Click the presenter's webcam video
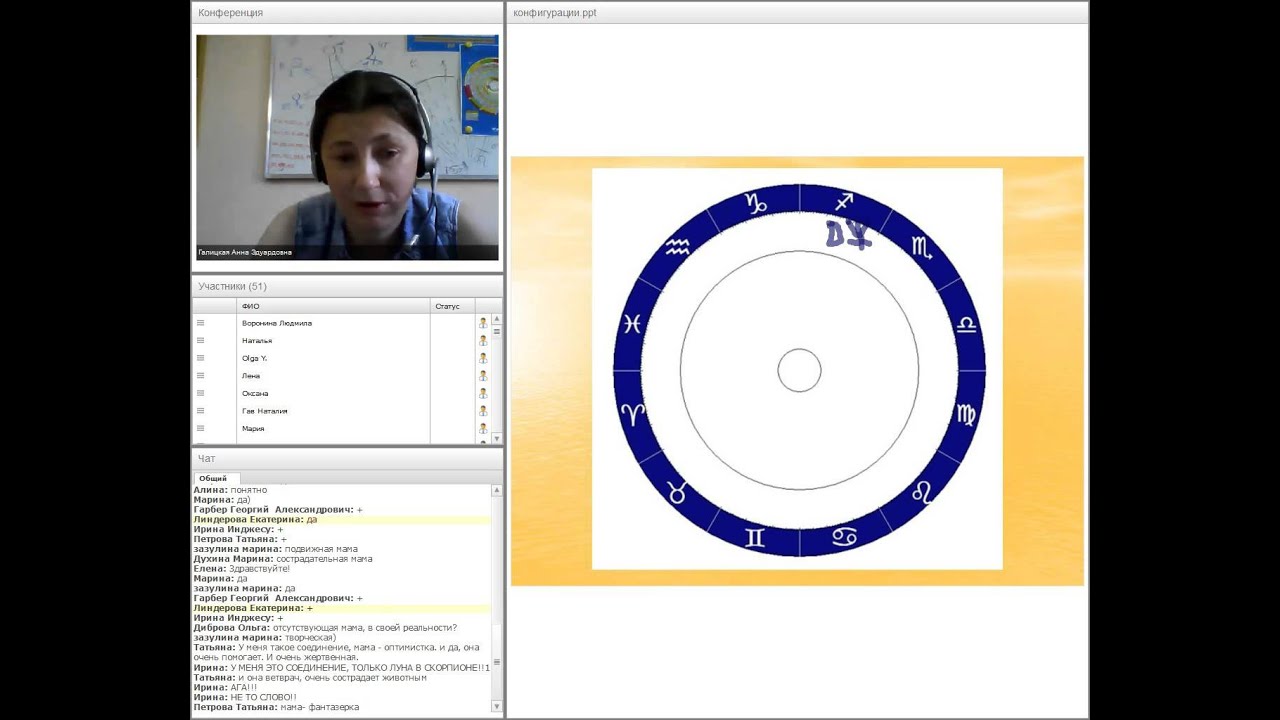Screen dimensions: 1280x720 click(x=347, y=148)
